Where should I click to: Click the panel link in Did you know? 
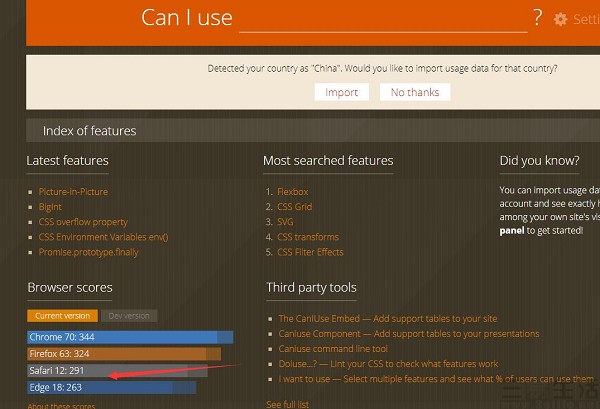pyautogui.click(x=512, y=231)
